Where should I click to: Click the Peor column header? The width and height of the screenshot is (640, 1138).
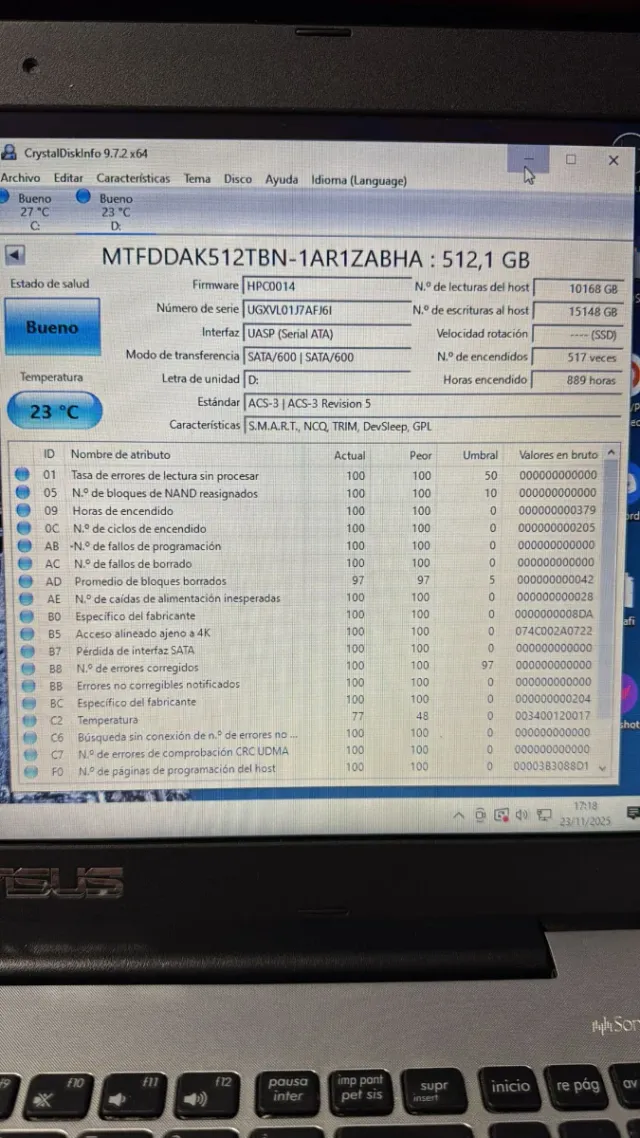pyautogui.click(x=420, y=456)
